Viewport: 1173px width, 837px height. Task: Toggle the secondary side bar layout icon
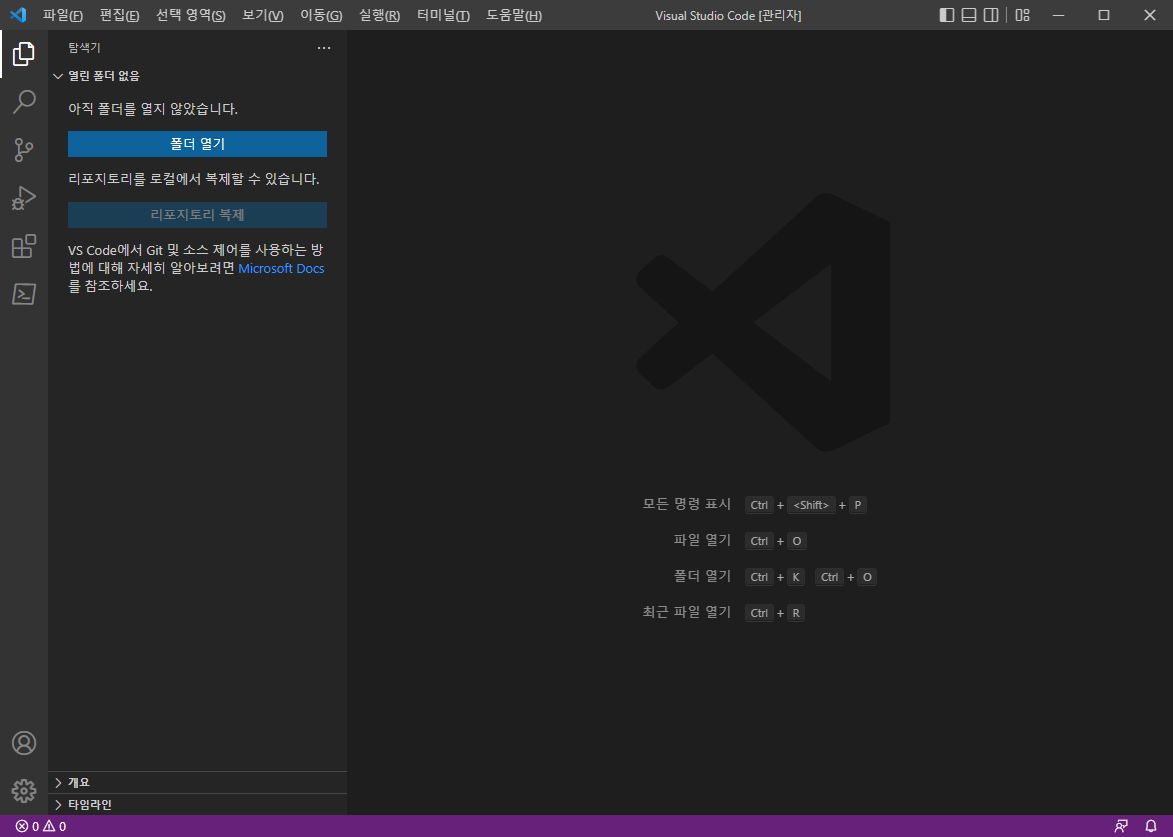(x=990, y=15)
